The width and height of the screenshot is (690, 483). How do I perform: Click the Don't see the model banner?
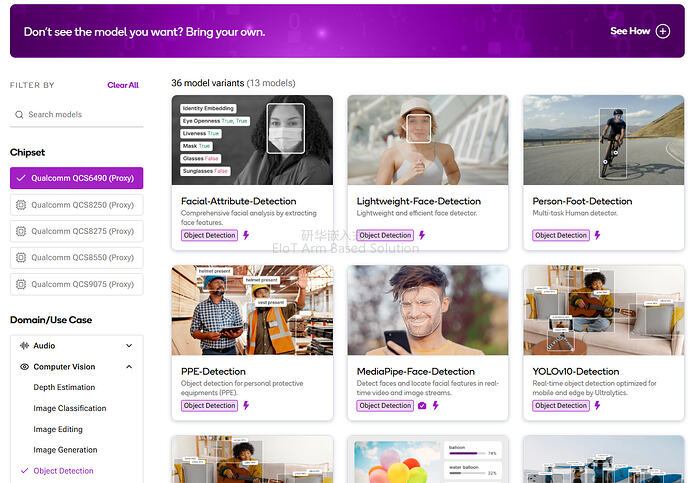coord(347,31)
